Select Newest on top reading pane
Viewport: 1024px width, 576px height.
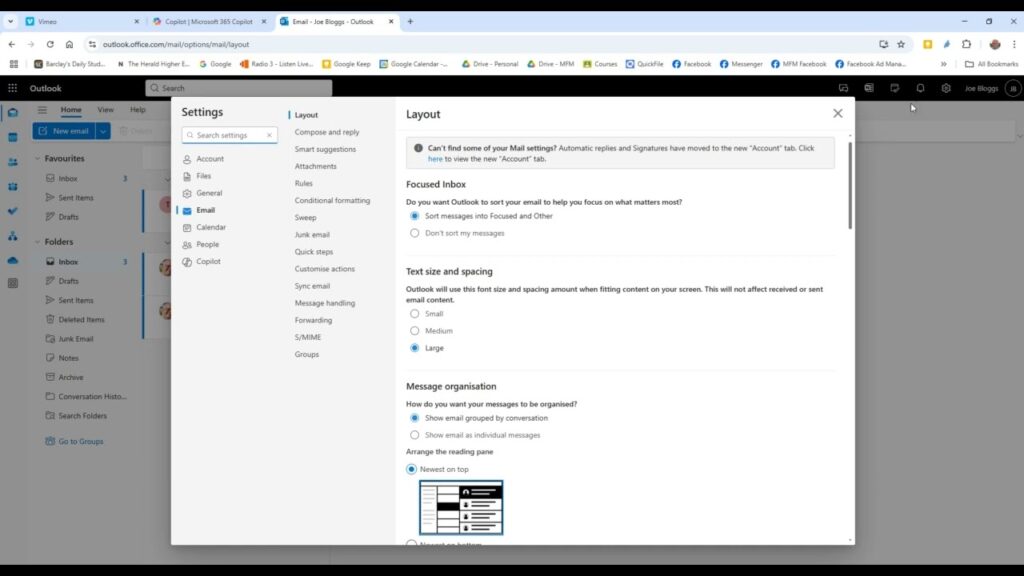(411, 469)
